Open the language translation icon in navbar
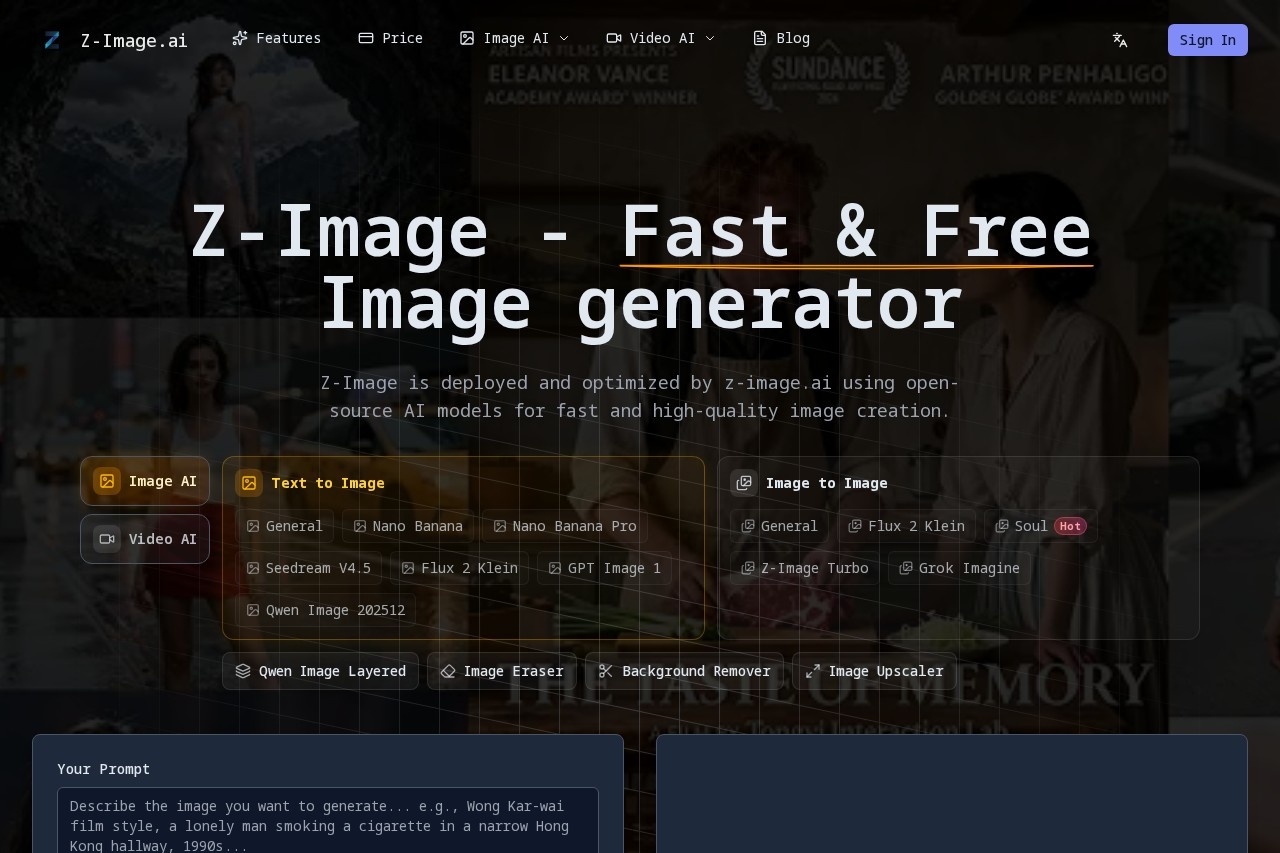This screenshot has height=853, width=1280. click(1119, 40)
